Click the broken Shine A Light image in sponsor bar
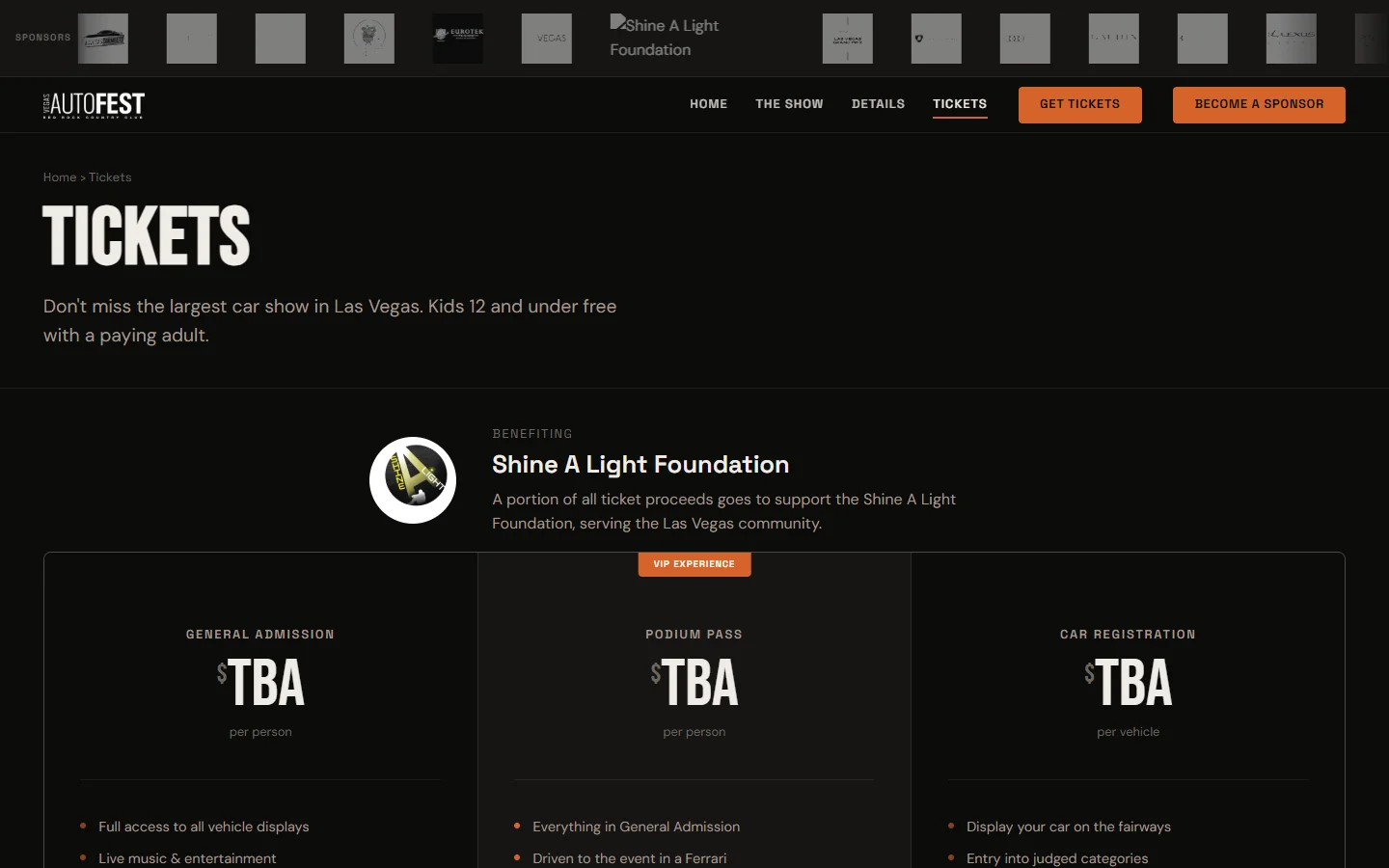 click(665, 37)
